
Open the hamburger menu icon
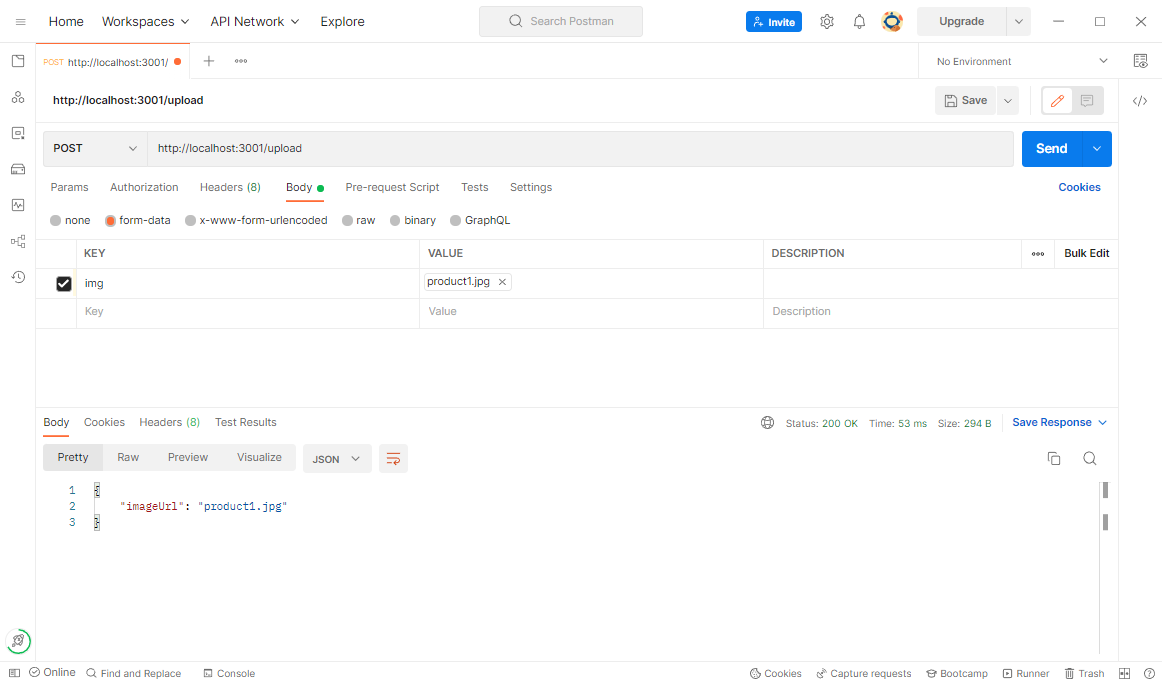tap(21, 21)
